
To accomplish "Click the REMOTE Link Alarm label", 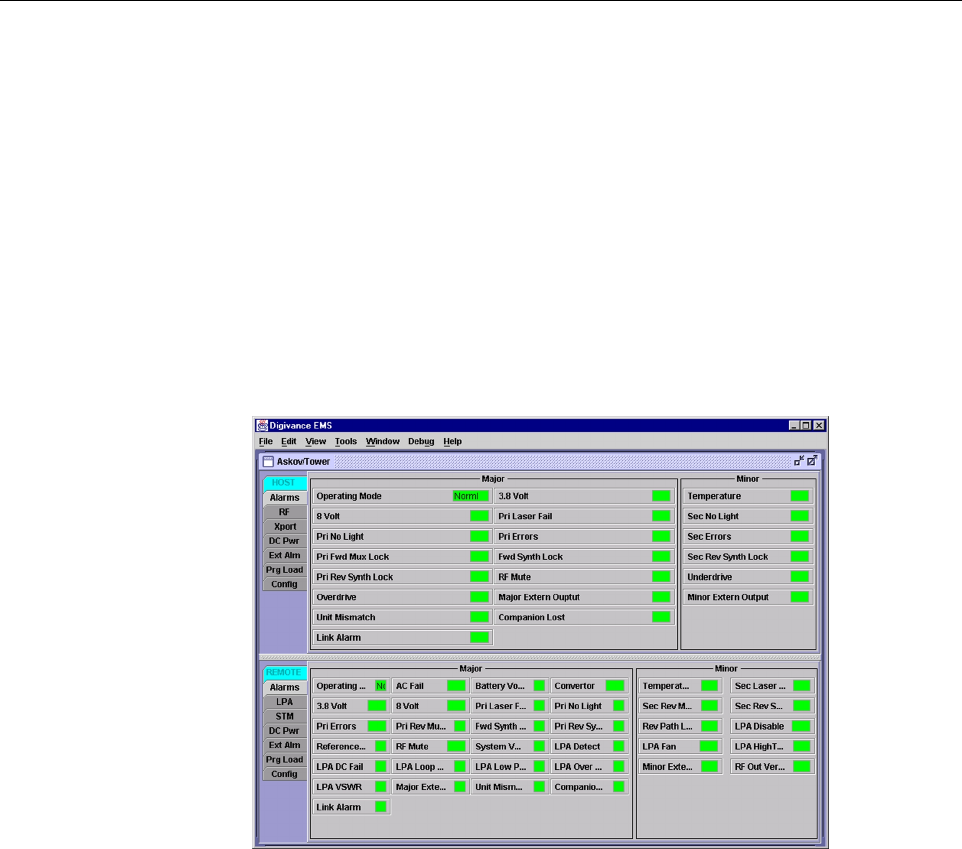I will pyautogui.click(x=339, y=807).
